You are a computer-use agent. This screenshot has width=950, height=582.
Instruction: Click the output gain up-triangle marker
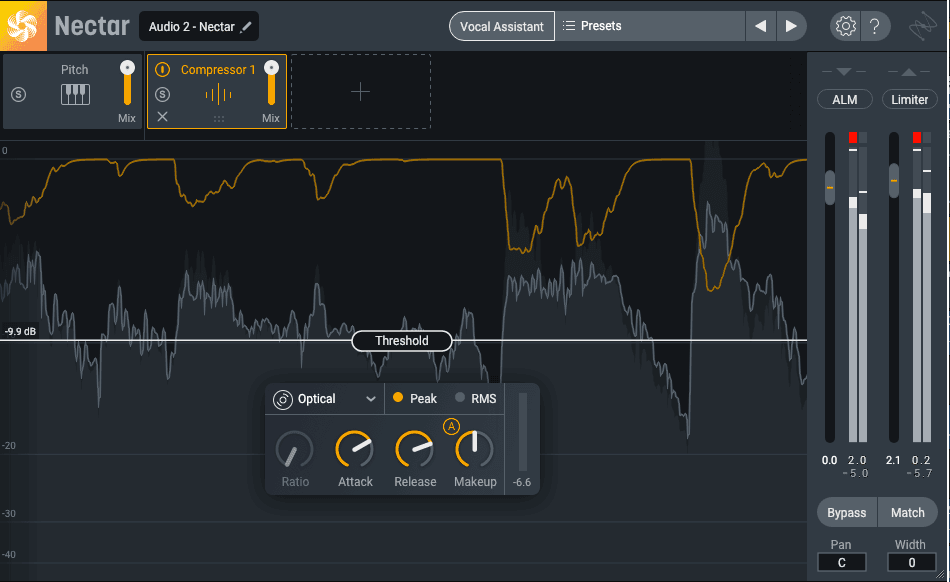tap(908, 71)
